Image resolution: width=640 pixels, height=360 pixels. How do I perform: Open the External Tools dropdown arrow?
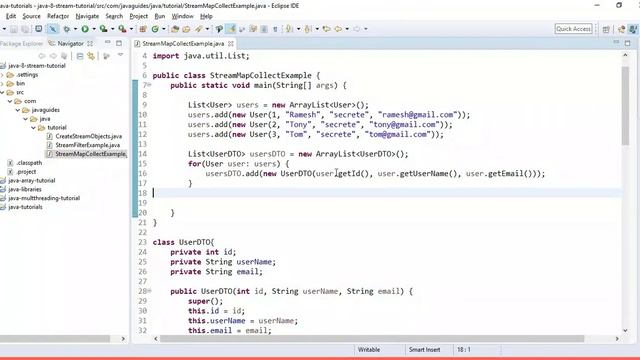(131, 29)
